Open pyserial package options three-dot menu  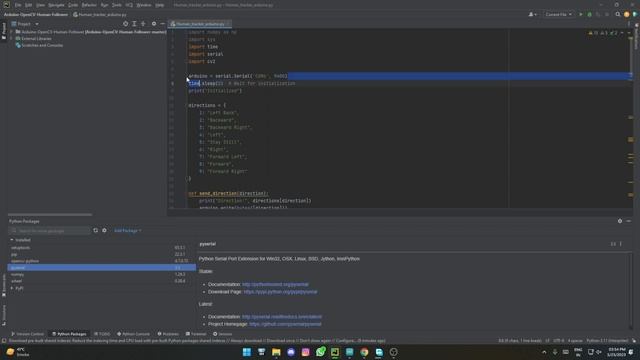(621, 244)
